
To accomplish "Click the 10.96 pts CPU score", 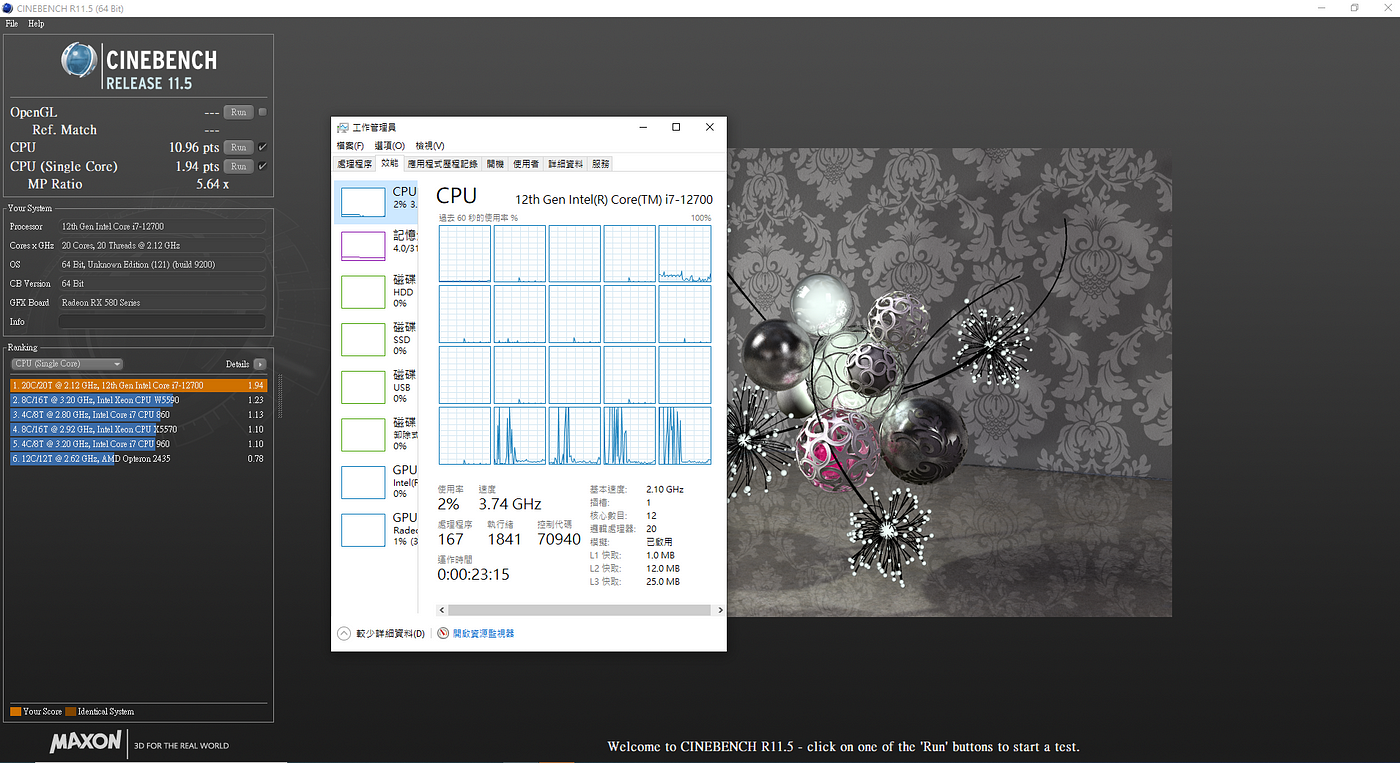I will [x=194, y=148].
